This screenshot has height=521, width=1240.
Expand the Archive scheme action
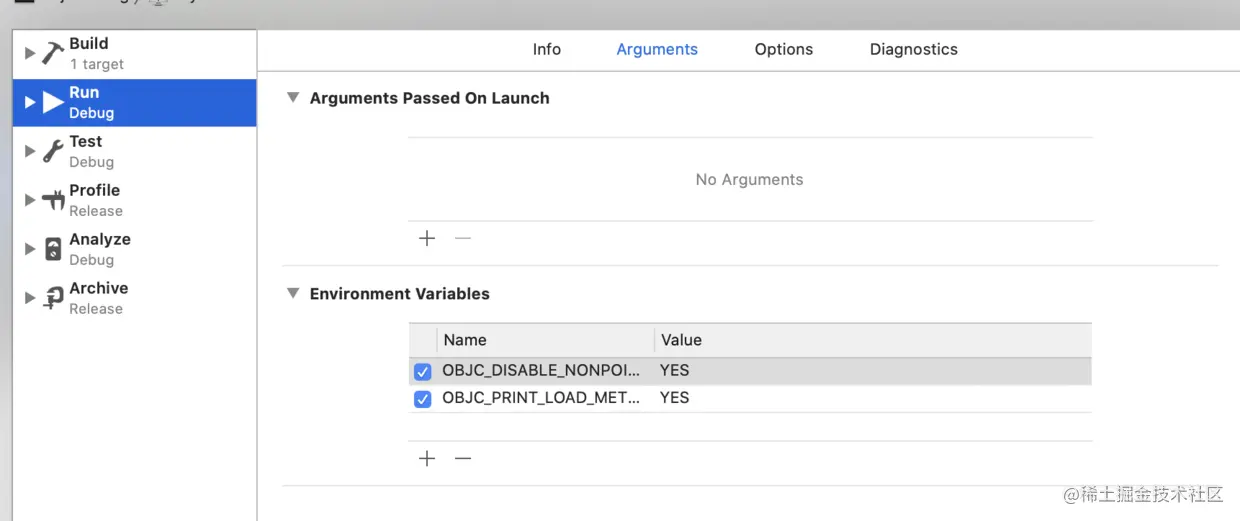pos(30,298)
